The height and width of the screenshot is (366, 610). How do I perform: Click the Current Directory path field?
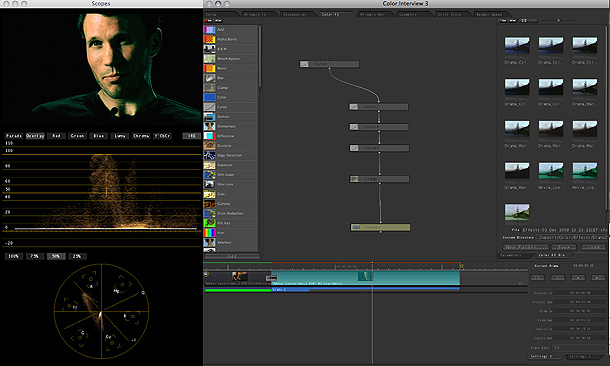[571, 237]
